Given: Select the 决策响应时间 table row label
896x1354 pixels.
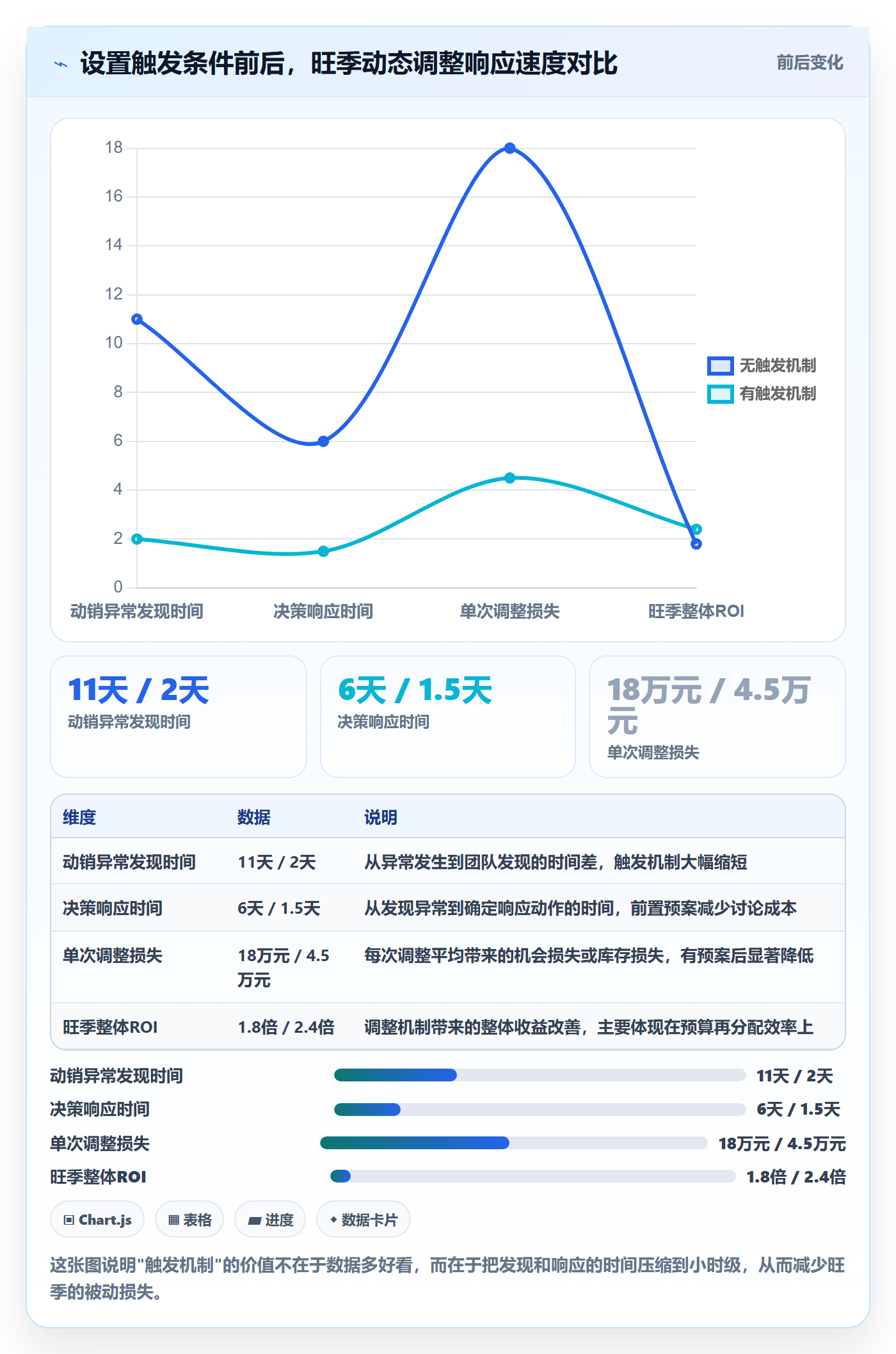Looking at the screenshot, I should tap(113, 908).
